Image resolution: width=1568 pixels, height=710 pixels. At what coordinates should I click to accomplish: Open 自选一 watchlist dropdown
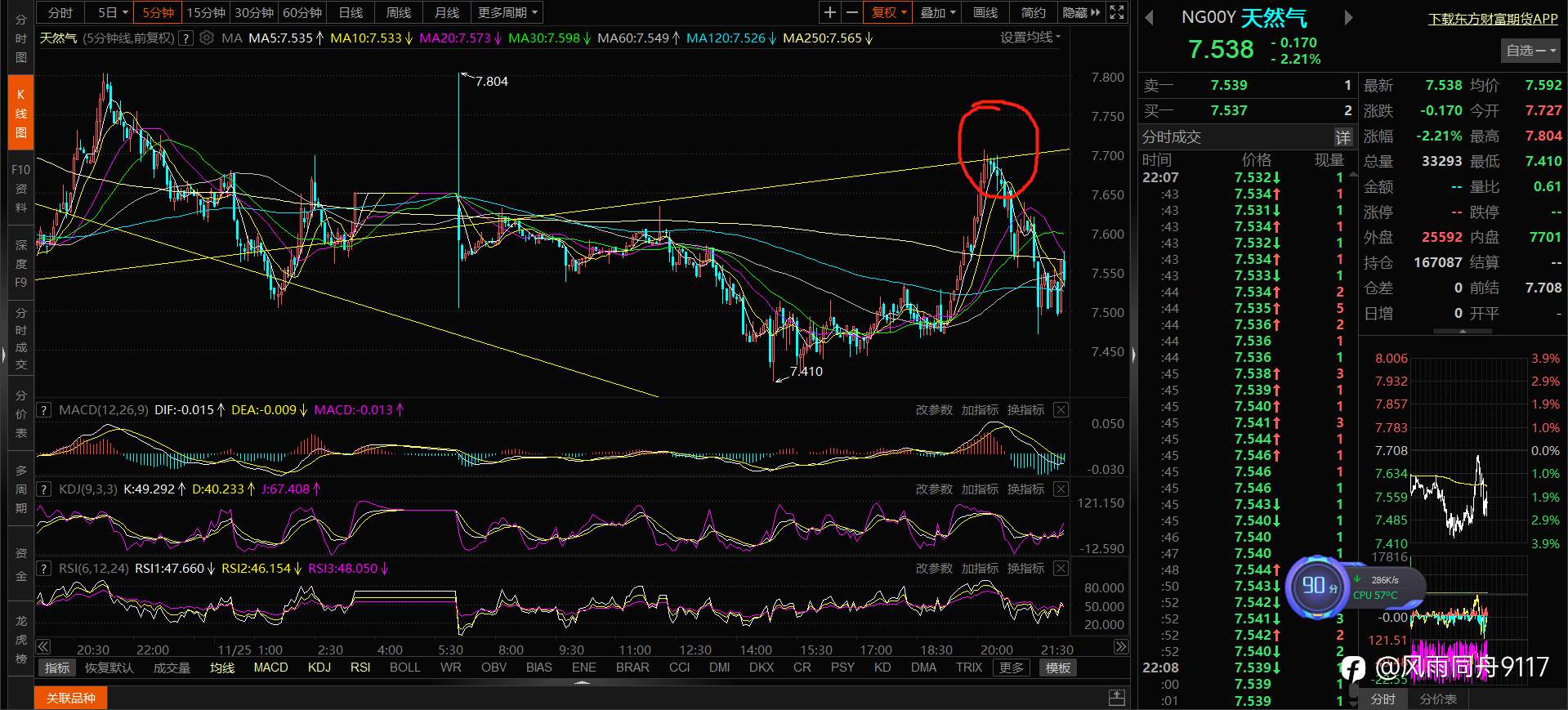click(x=1531, y=51)
